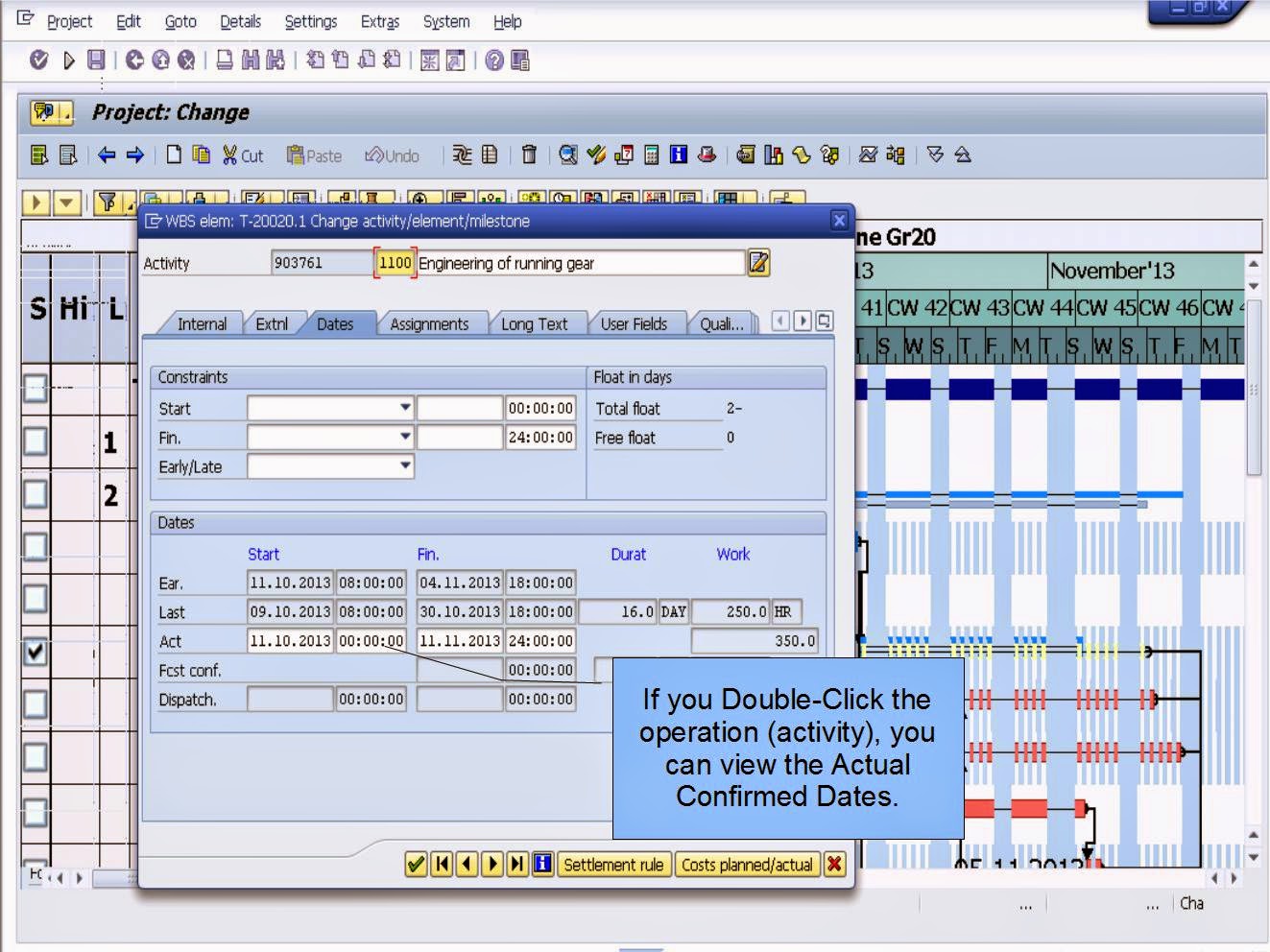Click the green Back arrow icon

(134, 60)
